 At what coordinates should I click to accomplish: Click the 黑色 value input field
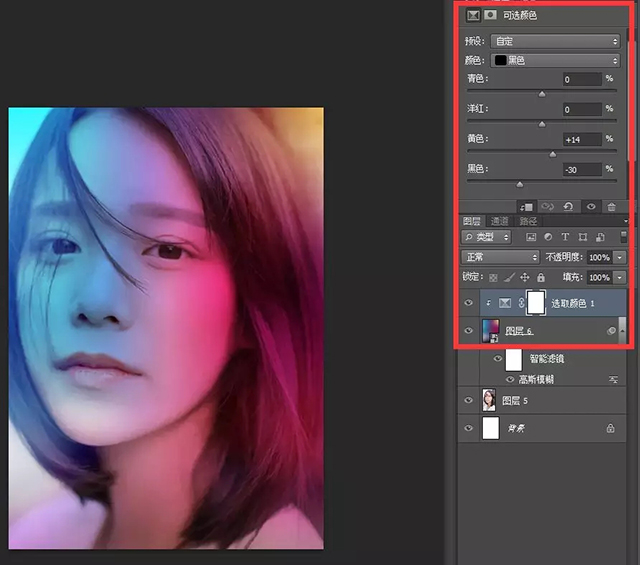(x=582, y=170)
